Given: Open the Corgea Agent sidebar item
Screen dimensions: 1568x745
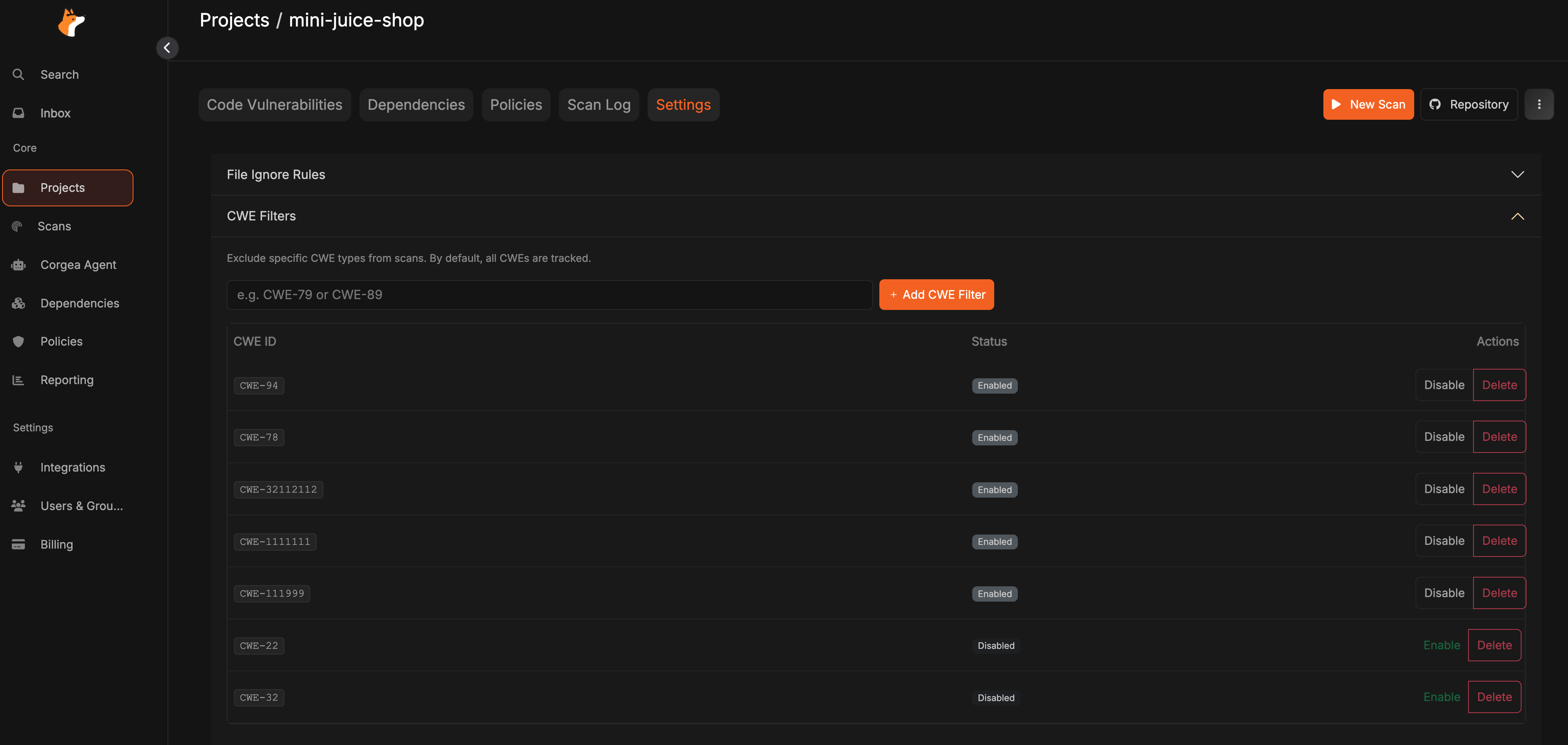Looking at the screenshot, I should click(x=78, y=264).
